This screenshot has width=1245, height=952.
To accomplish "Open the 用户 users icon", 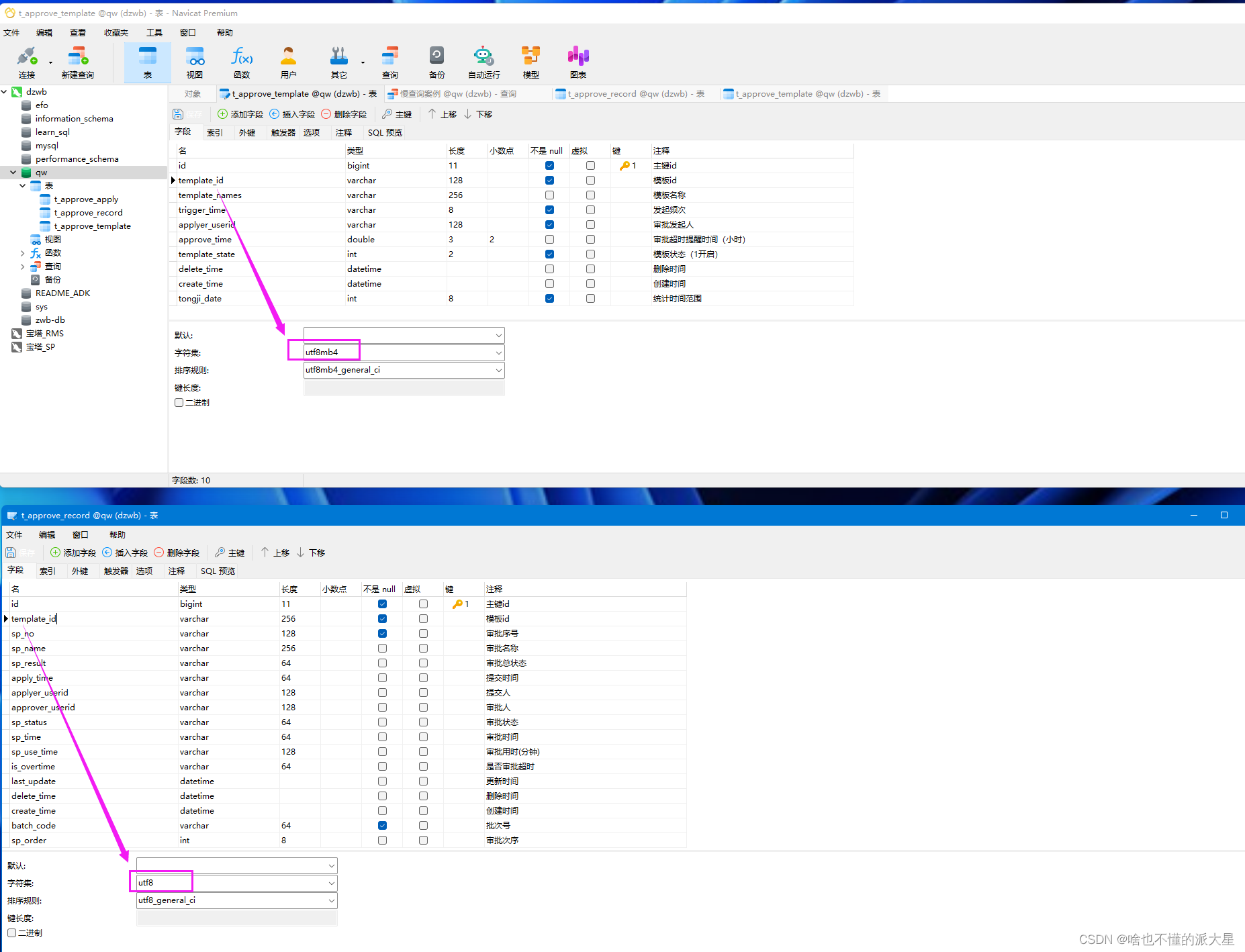I will tap(289, 62).
